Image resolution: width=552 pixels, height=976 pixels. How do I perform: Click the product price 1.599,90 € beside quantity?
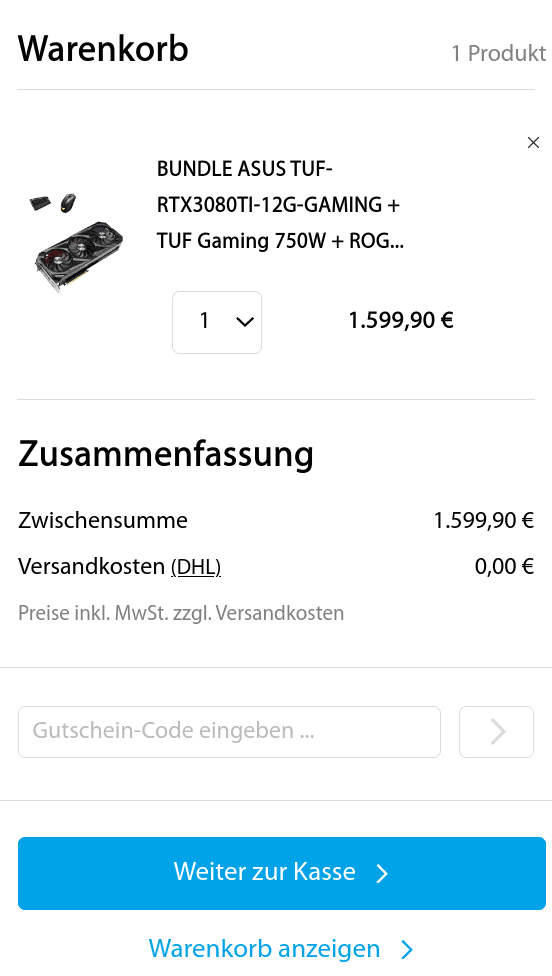(x=401, y=321)
